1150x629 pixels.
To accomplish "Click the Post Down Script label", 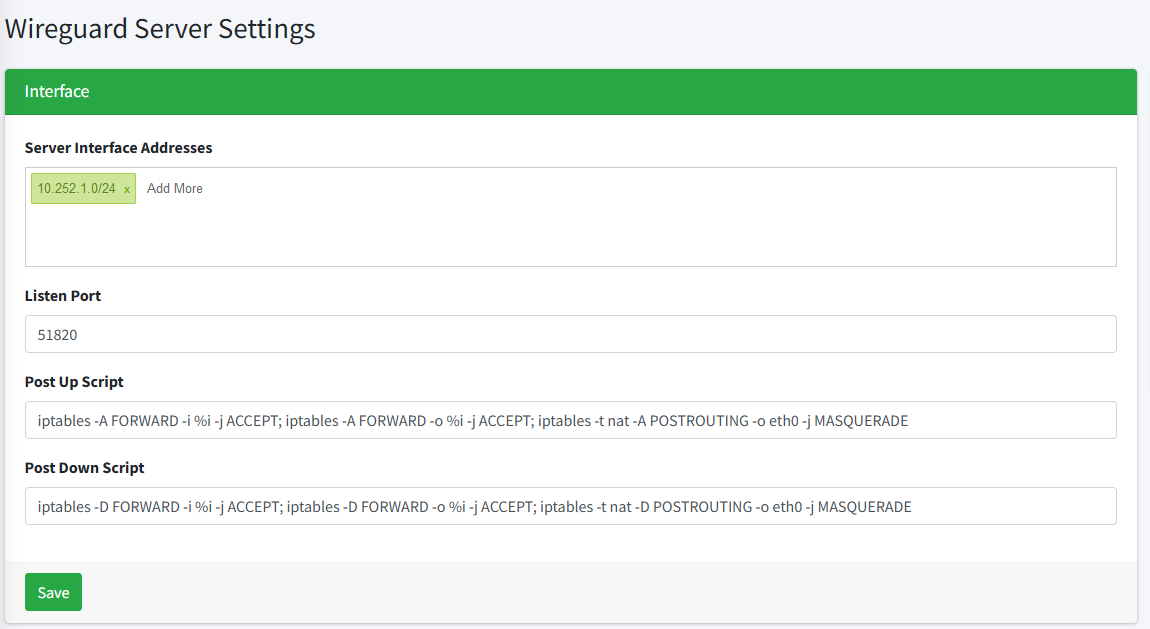I will tap(84, 468).
